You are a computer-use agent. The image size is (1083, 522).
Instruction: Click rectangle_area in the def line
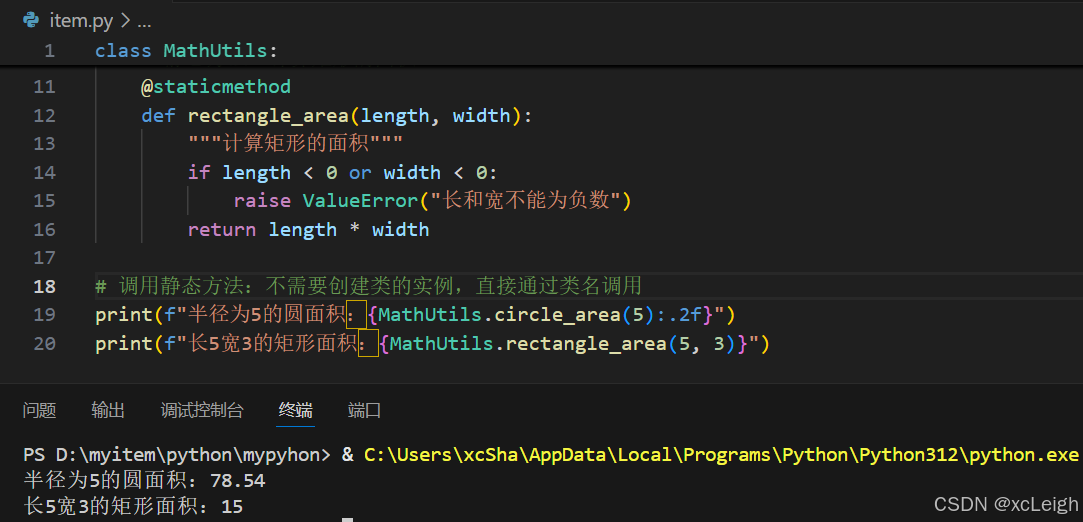268,115
